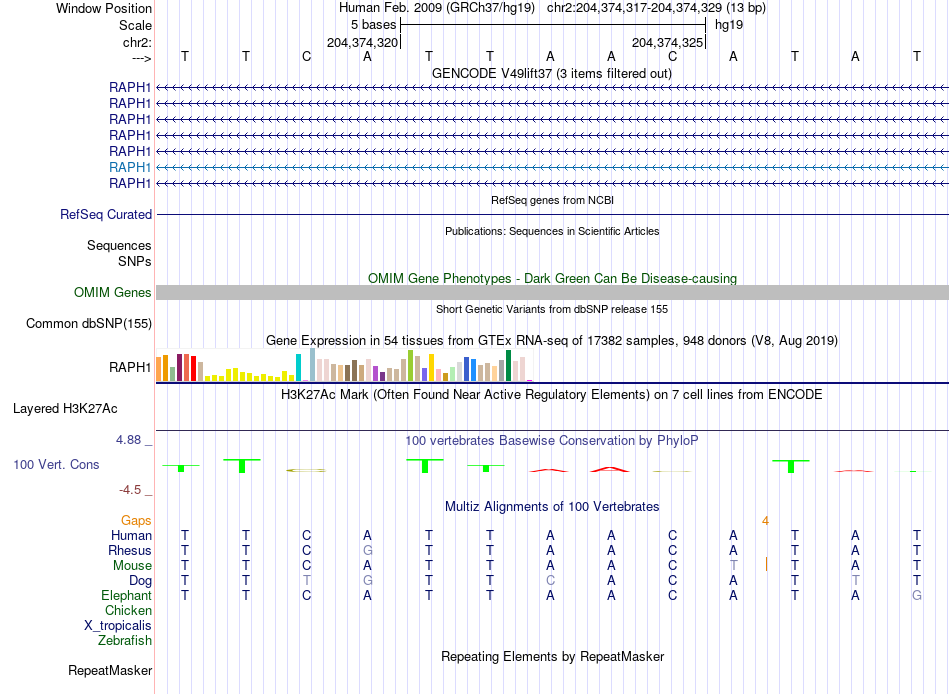The width and height of the screenshot is (950, 694).
Task: Click the gray G in Elephant alignment row
Action: [x=917, y=596]
